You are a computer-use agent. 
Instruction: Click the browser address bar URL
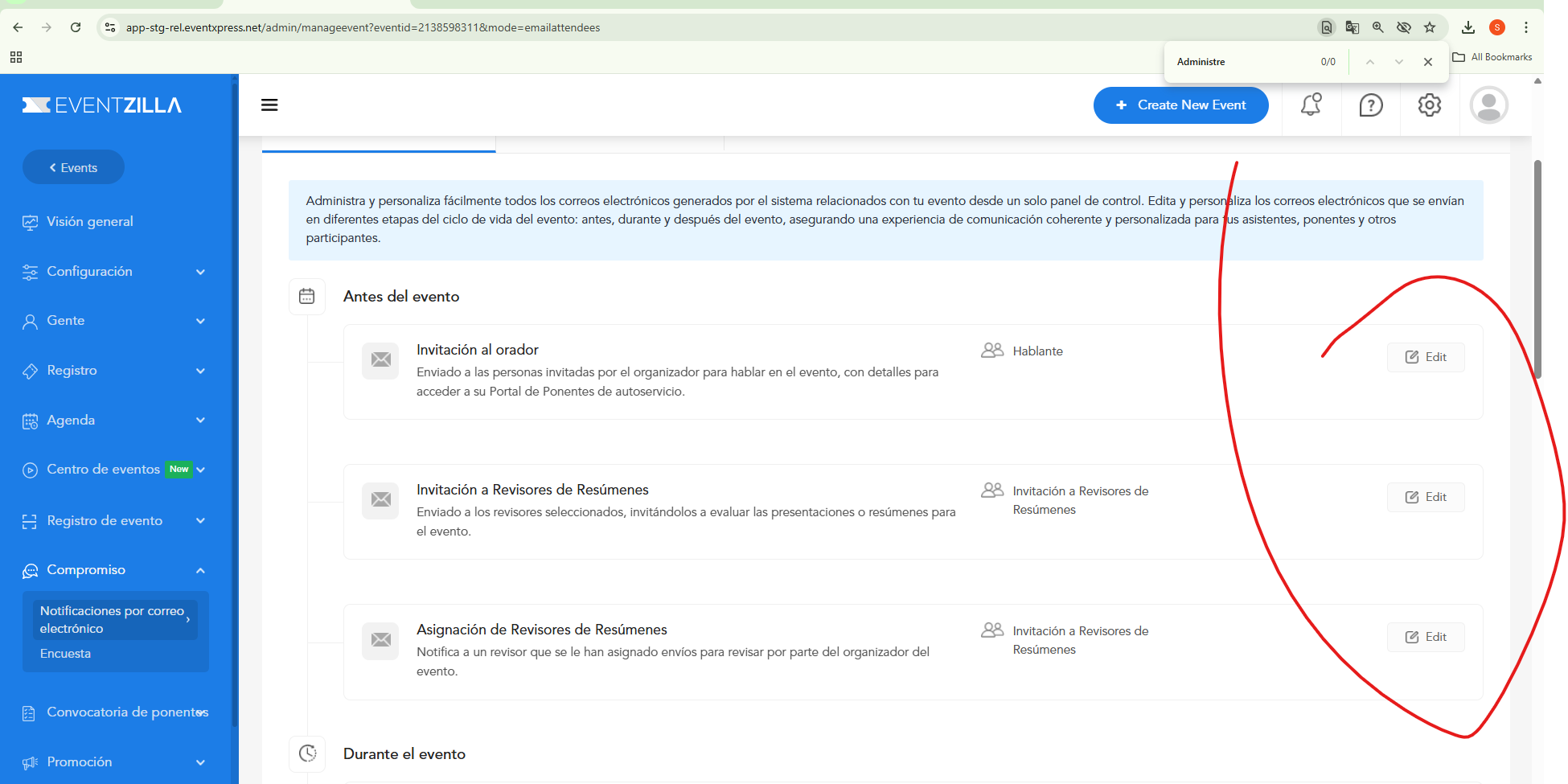pyautogui.click(x=363, y=27)
